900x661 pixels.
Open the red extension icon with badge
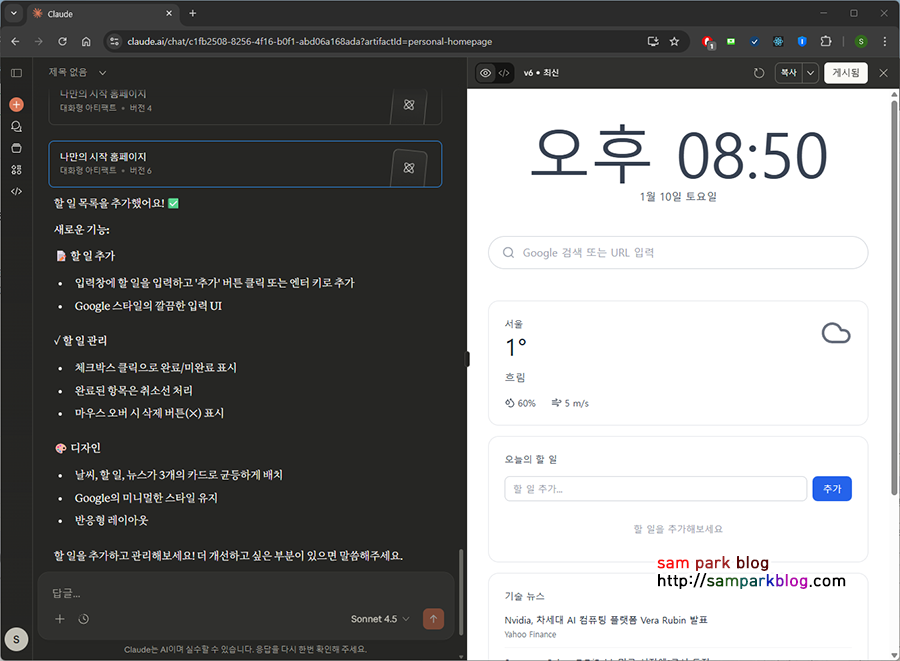[x=708, y=42]
